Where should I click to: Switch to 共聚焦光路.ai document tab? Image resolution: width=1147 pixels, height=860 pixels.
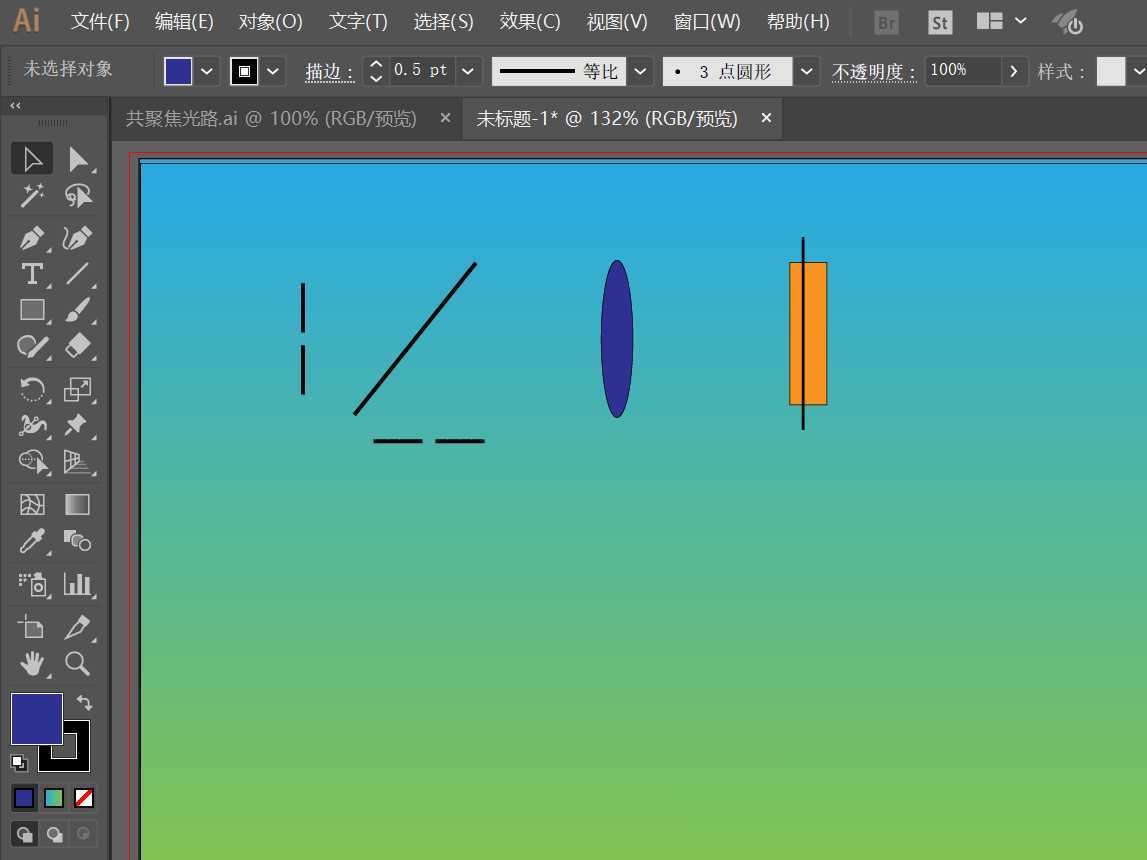[270, 119]
